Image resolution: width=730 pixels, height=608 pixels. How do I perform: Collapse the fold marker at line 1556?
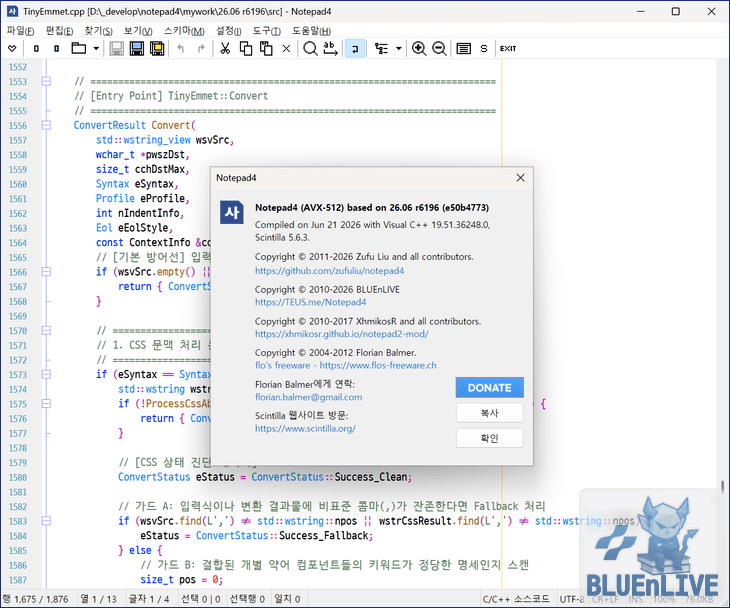[46, 125]
